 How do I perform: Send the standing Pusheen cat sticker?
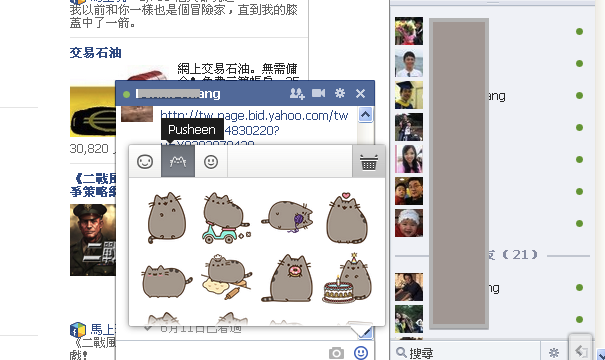click(167, 218)
